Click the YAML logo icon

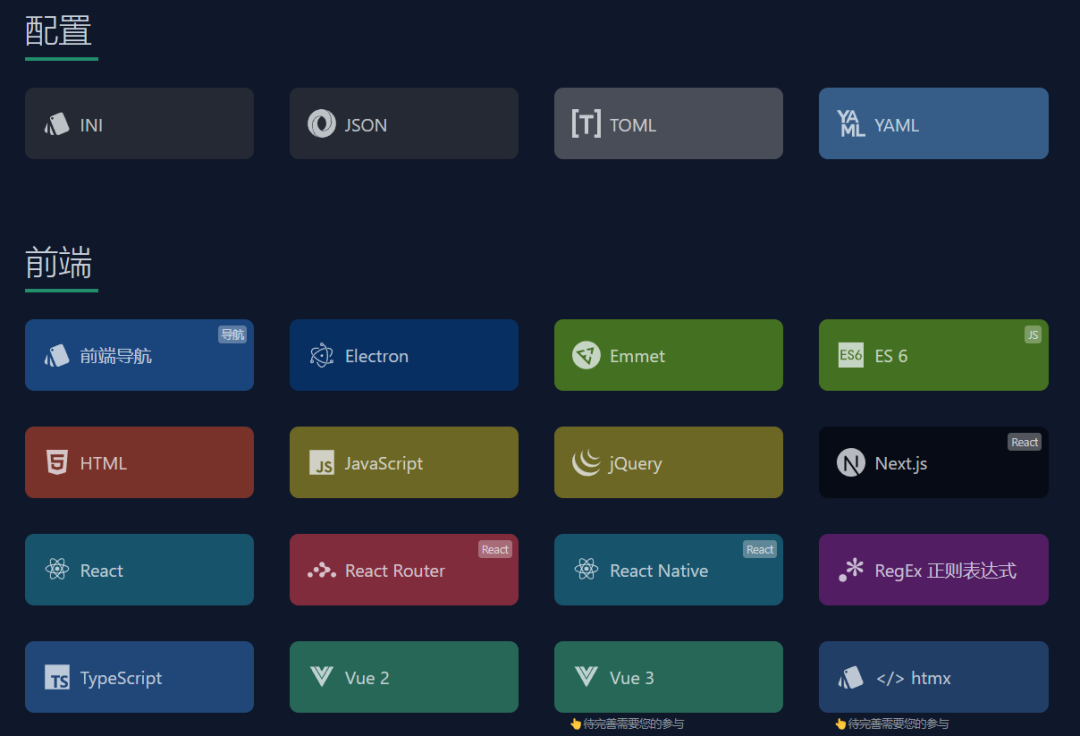coord(851,124)
